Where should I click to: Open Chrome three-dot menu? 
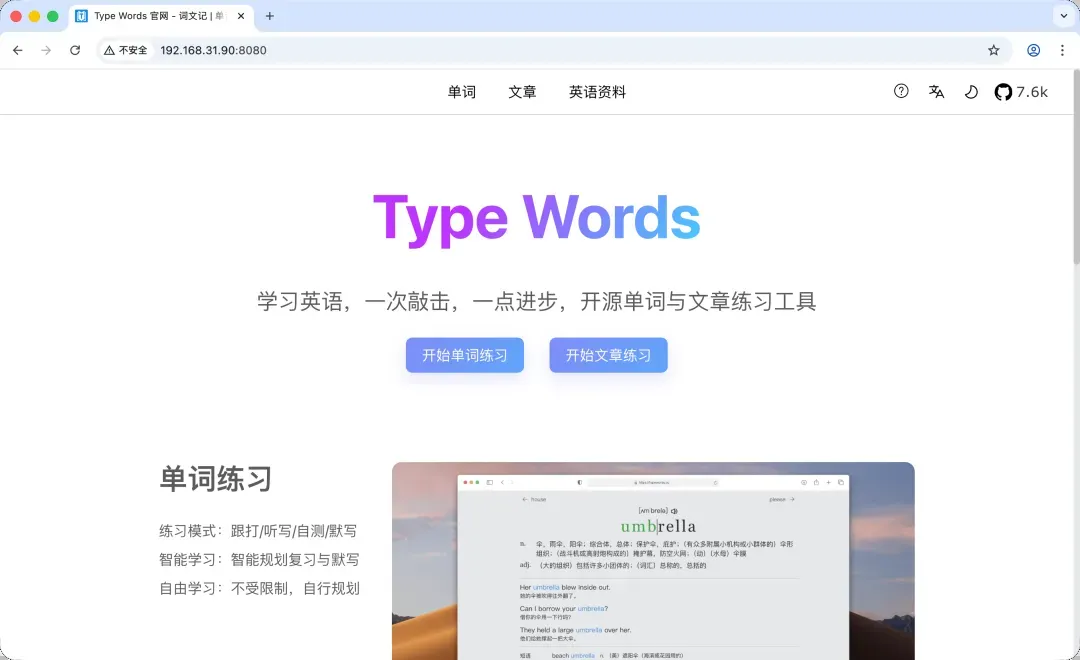tap(1061, 50)
